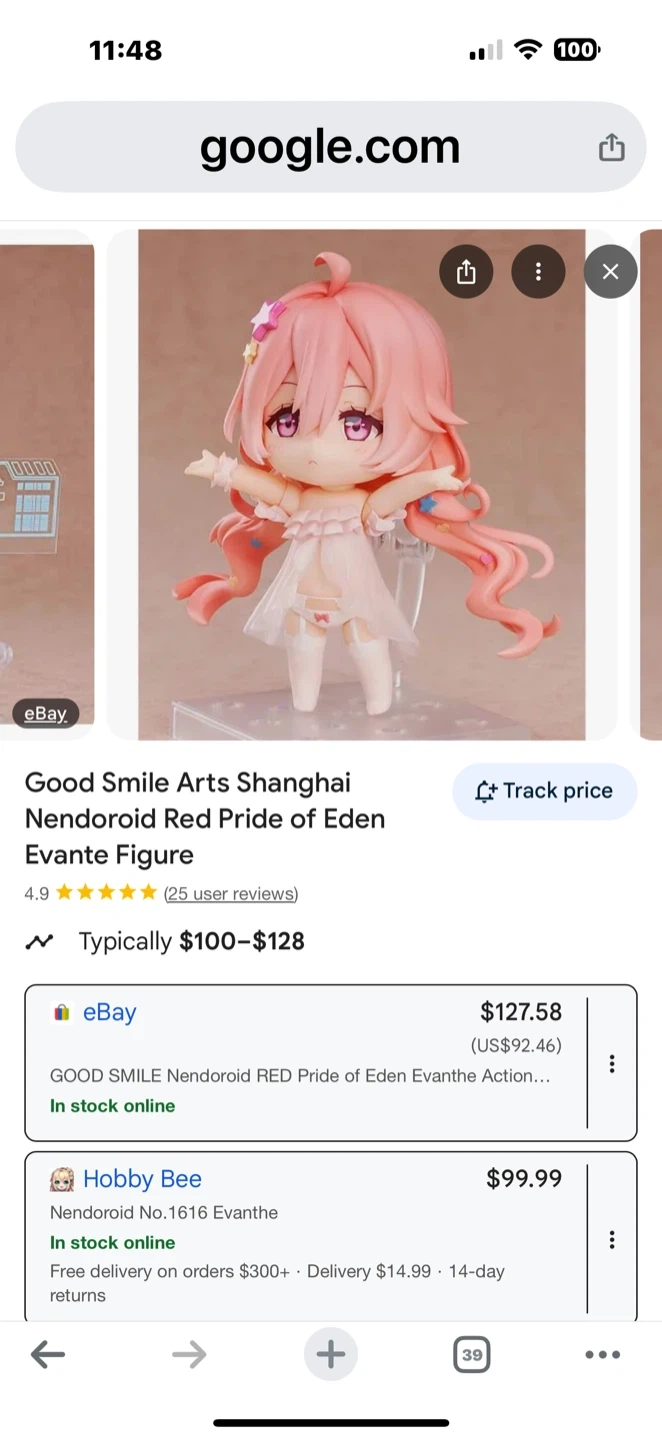662x1440 pixels.
Task: Tap the share icon on product image
Action: click(466, 271)
